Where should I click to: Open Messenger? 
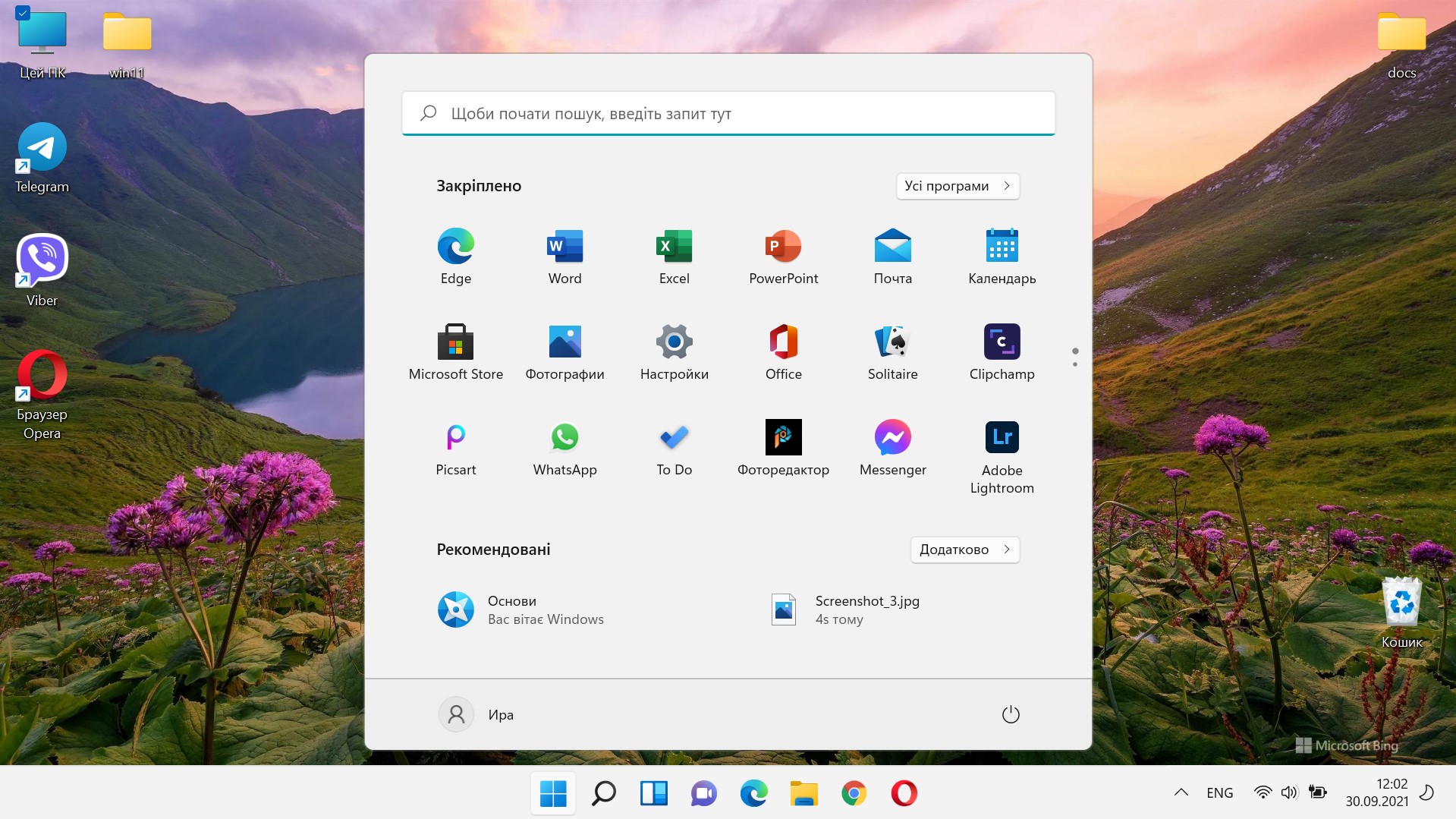(893, 448)
